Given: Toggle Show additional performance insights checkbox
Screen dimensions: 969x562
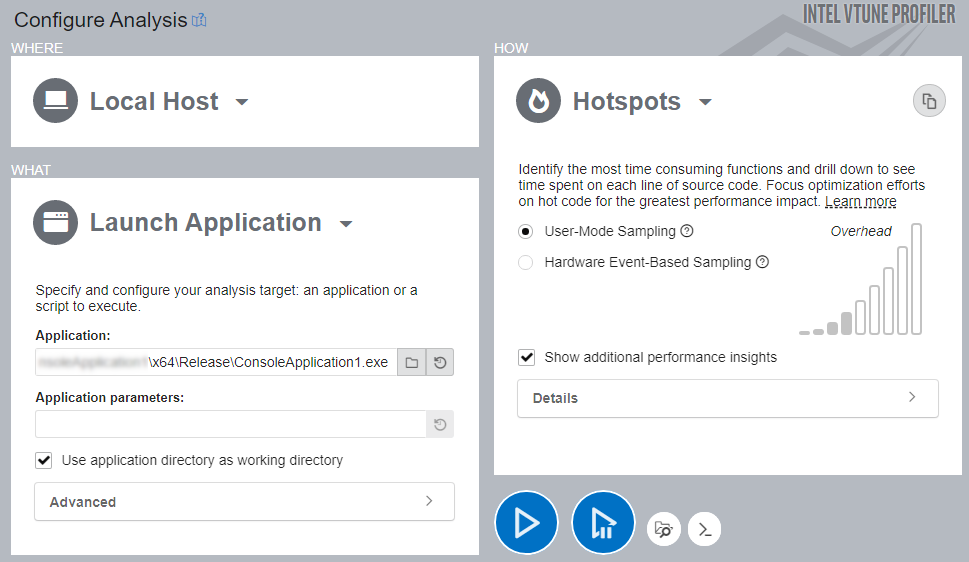Looking at the screenshot, I should [526, 357].
